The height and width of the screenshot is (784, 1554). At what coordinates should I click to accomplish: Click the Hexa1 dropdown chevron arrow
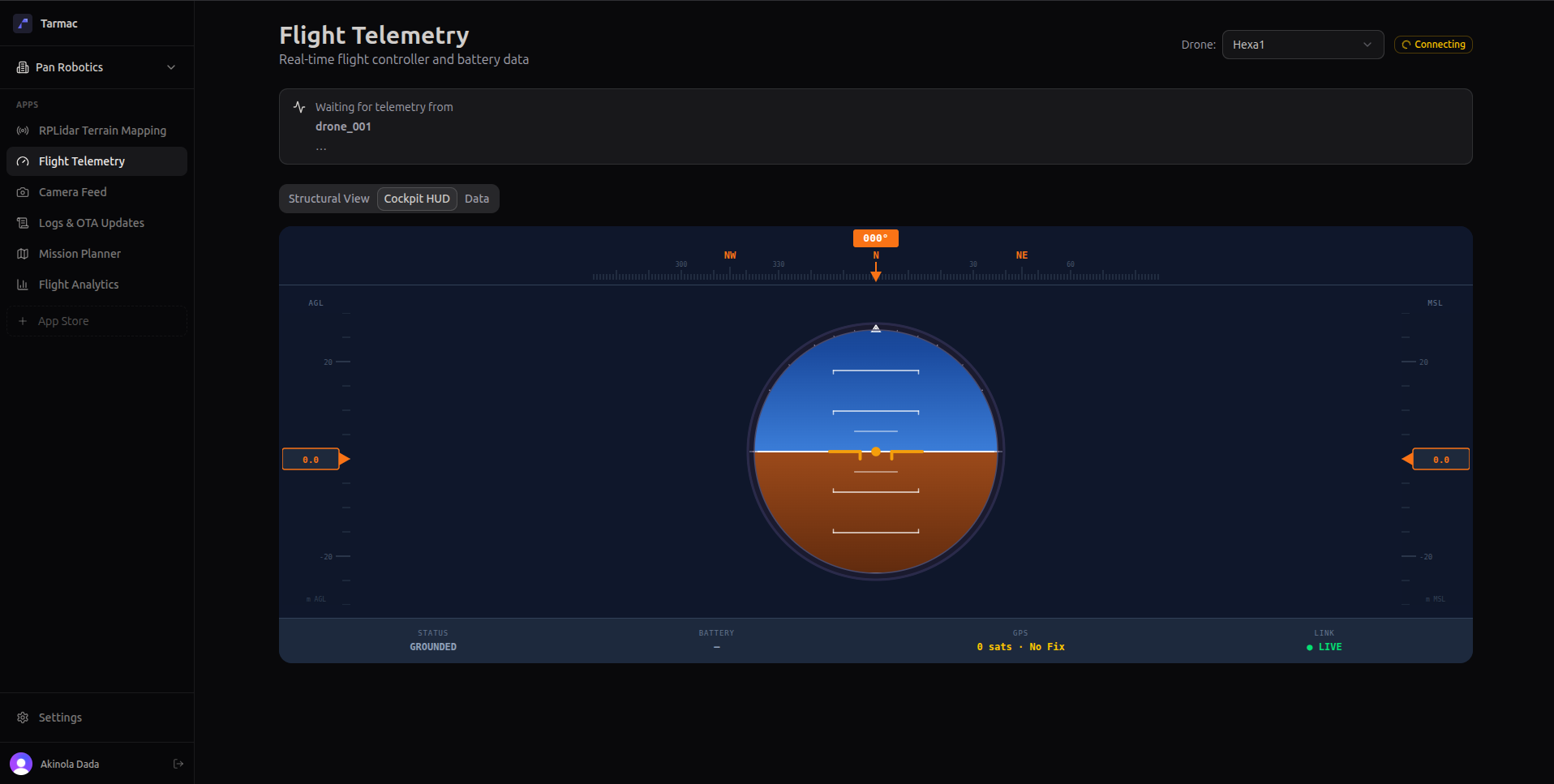[x=1367, y=45]
